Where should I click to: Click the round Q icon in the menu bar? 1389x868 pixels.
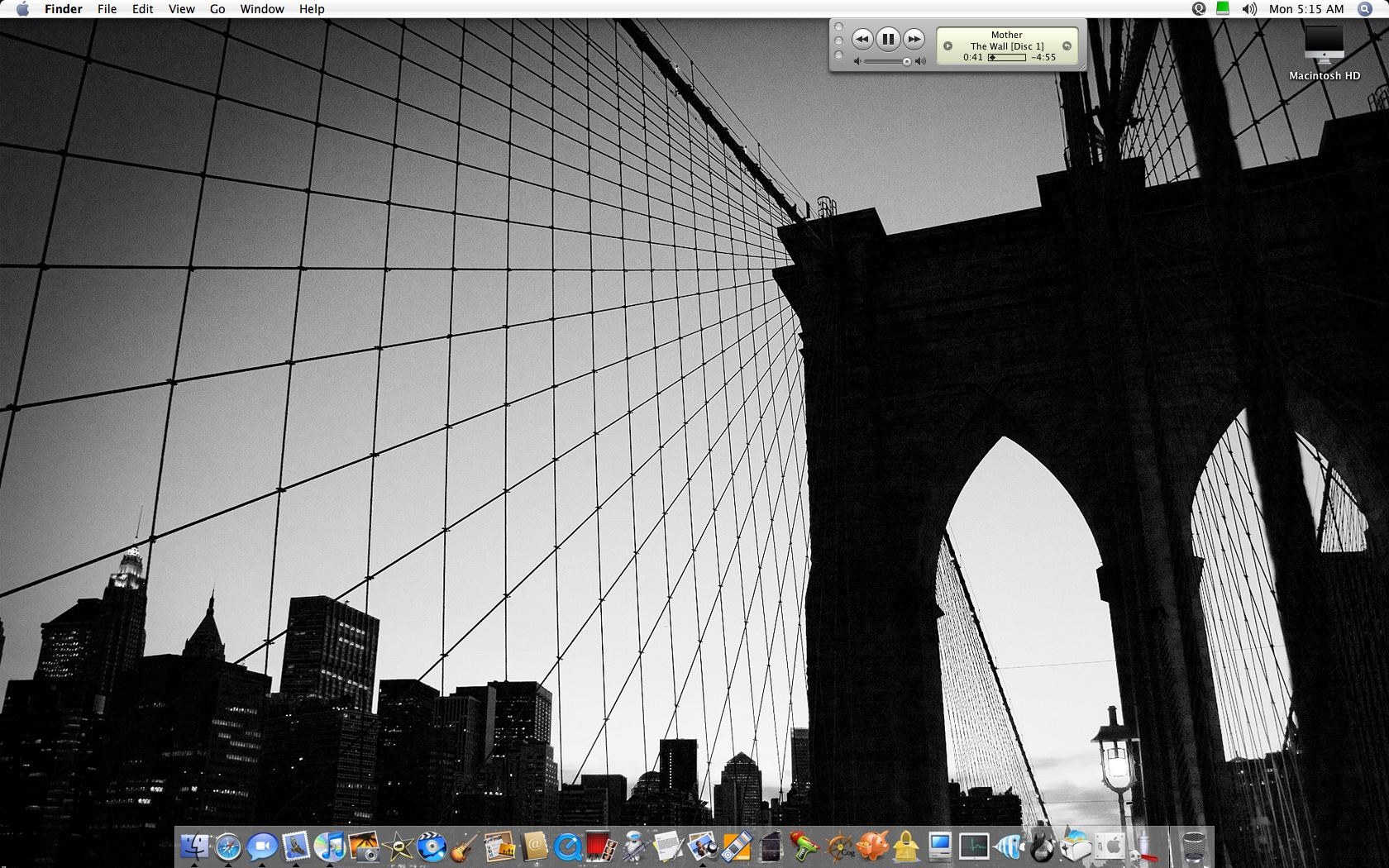coord(1199,9)
